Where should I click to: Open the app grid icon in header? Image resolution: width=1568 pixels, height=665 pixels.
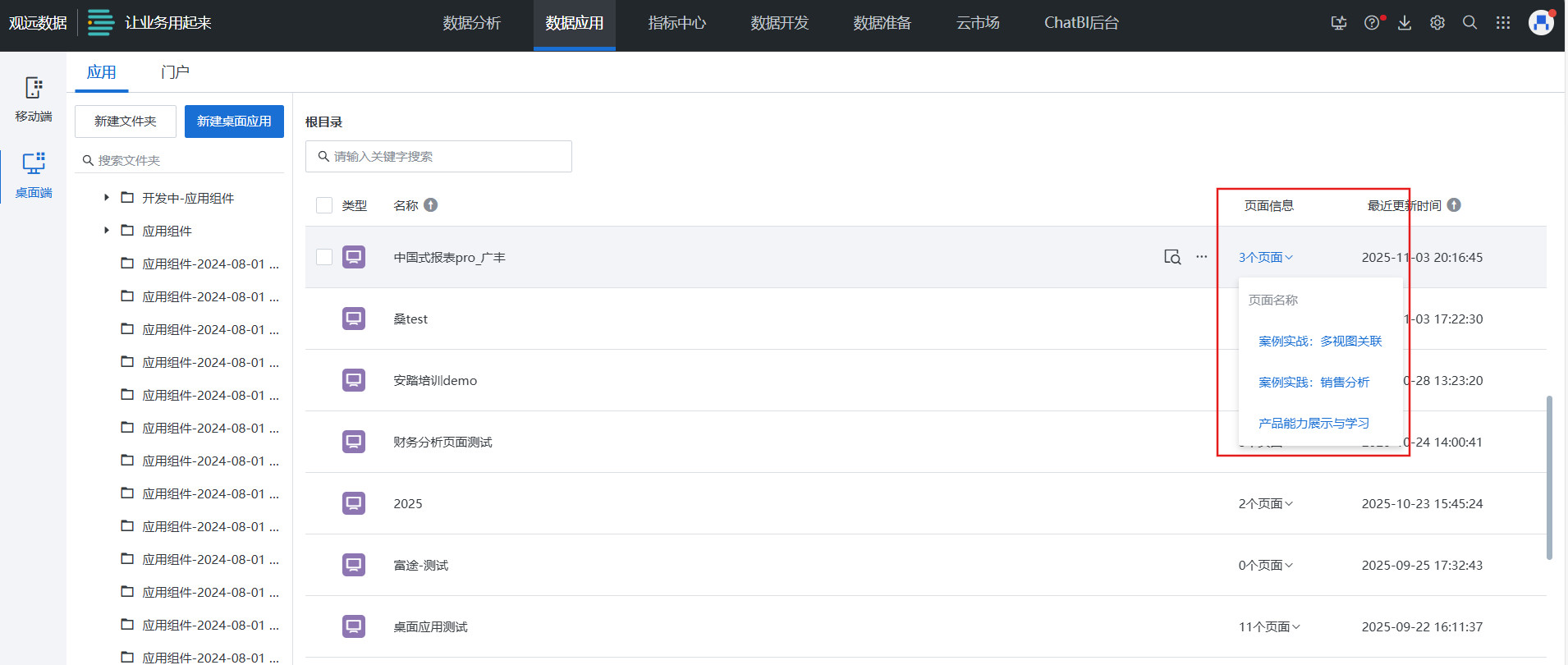point(1503,23)
